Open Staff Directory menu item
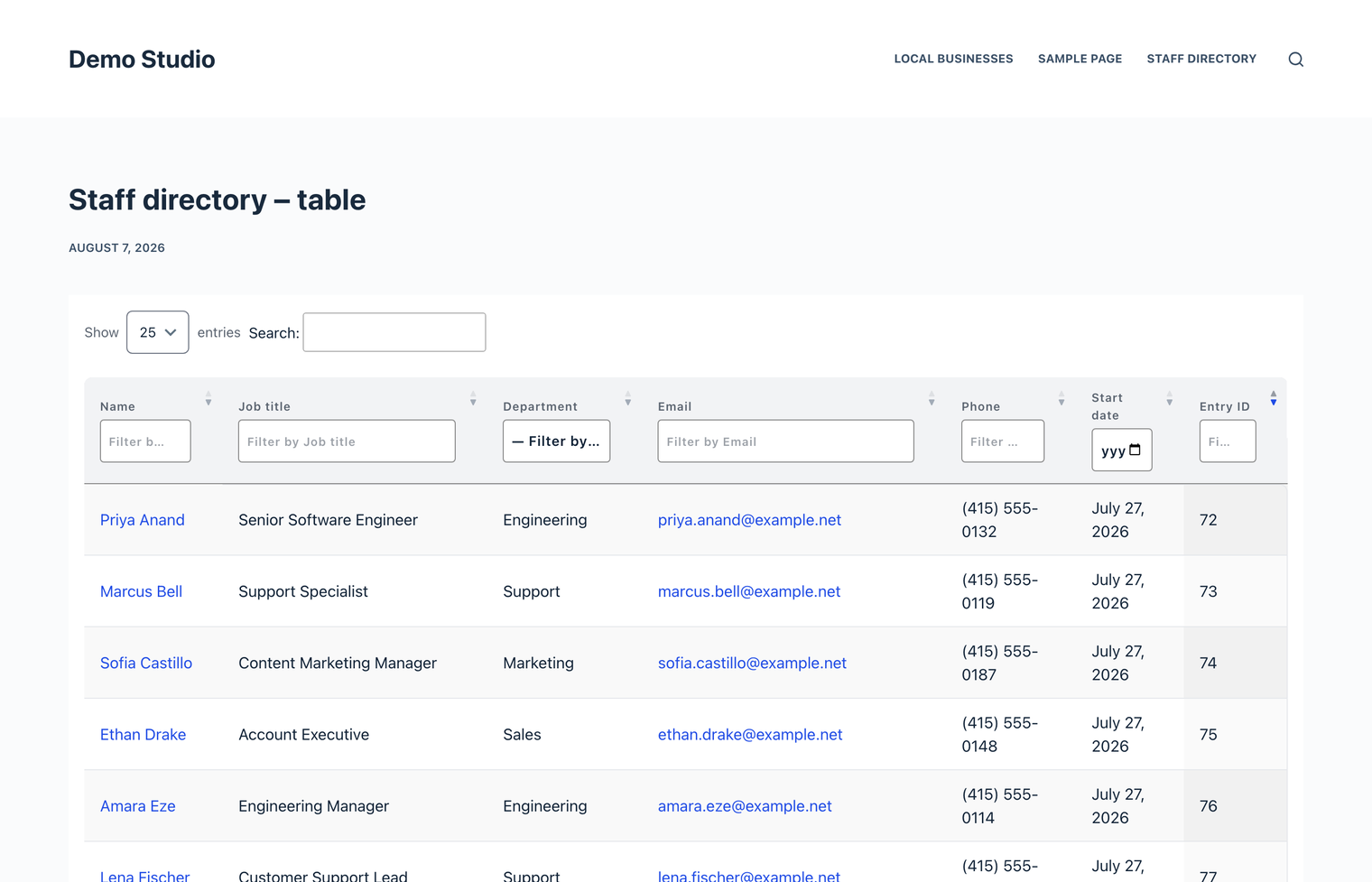The height and width of the screenshot is (882, 1372). tap(1201, 59)
